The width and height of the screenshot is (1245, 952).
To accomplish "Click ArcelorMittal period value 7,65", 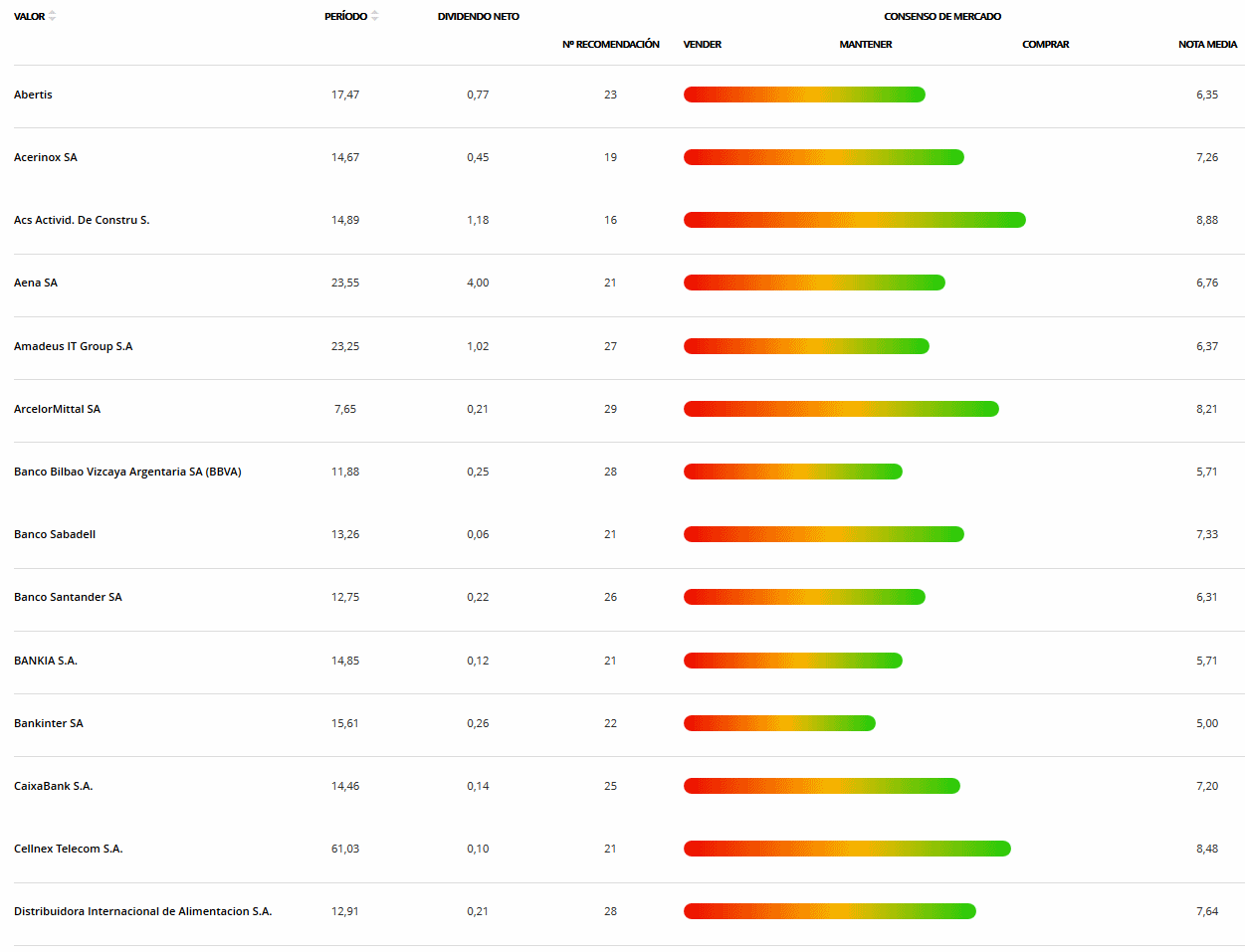I will [x=345, y=409].
